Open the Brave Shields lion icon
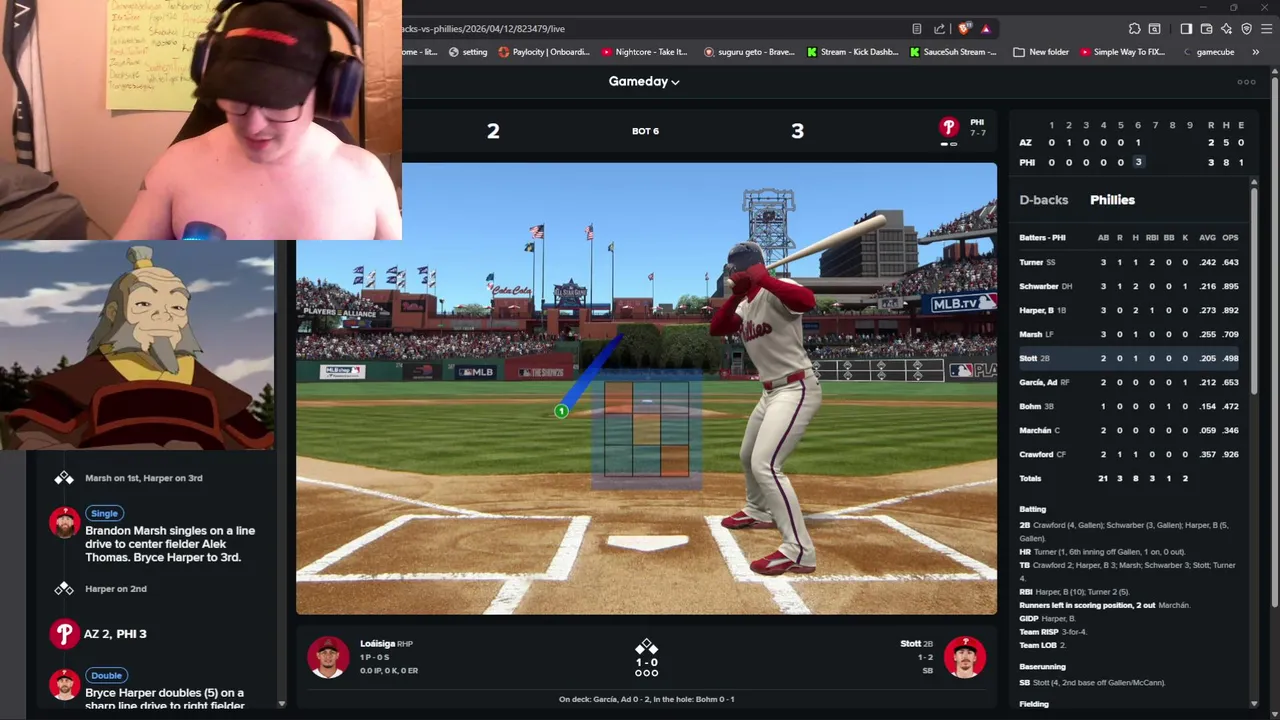 click(964, 29)
